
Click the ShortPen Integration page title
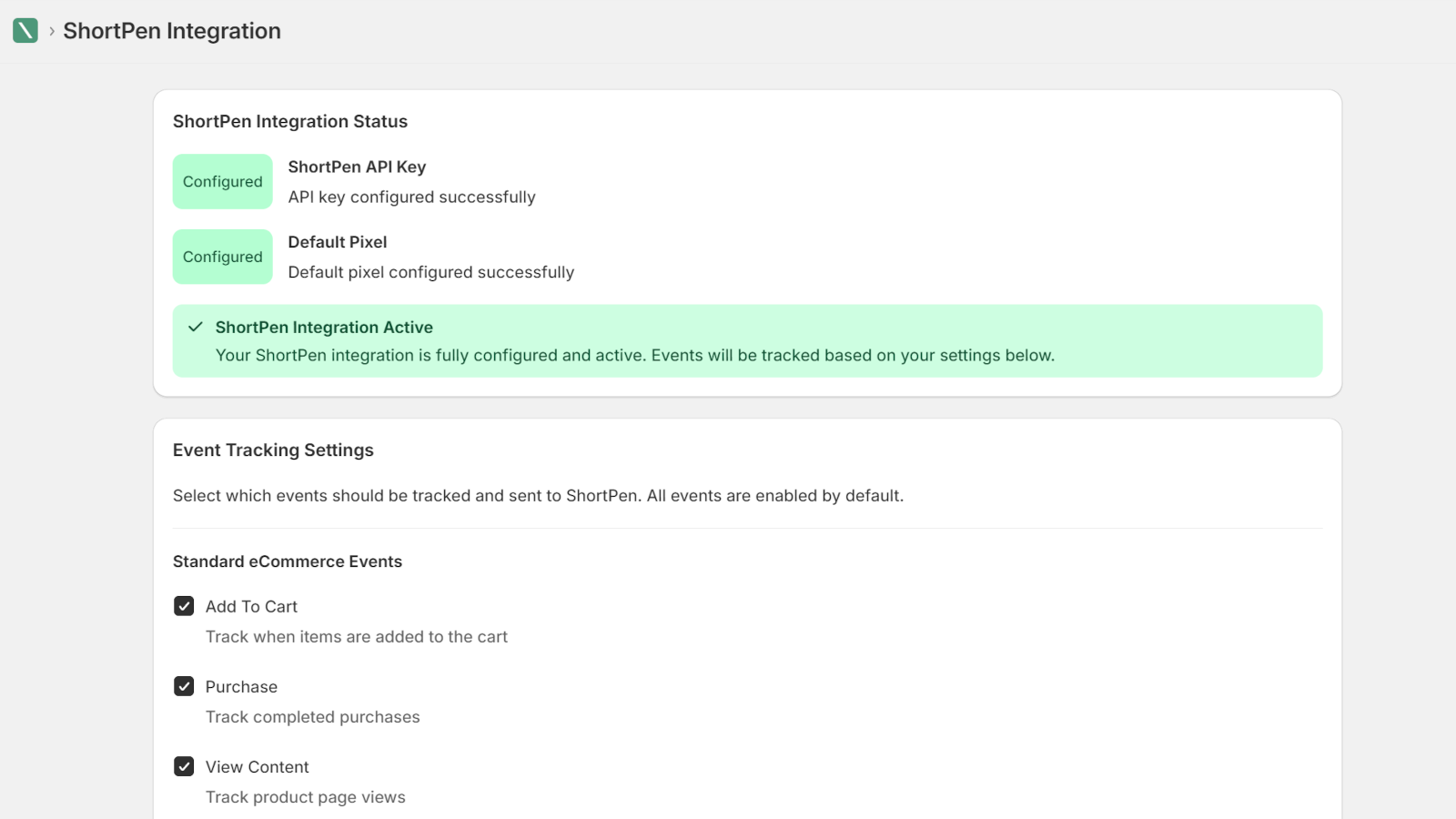coord(172,31)
